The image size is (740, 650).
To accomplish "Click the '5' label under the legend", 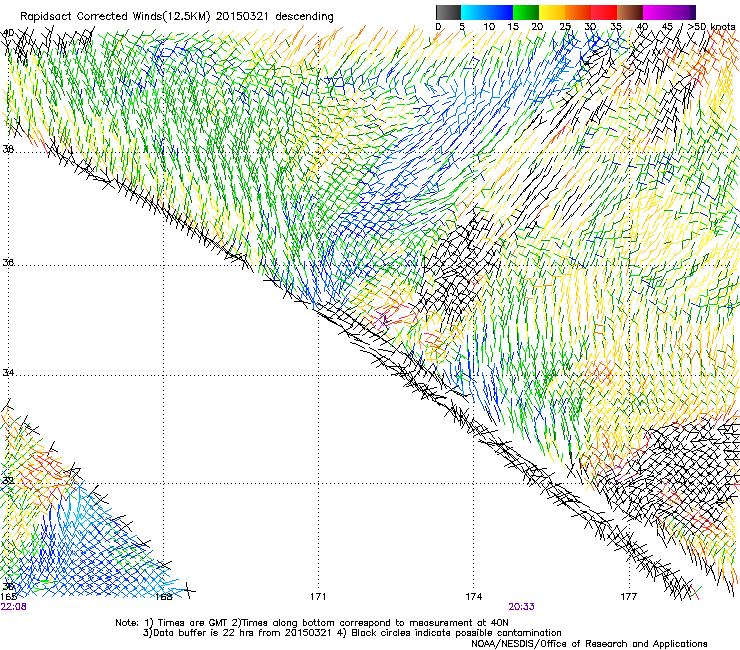I will tap(462, 27).
